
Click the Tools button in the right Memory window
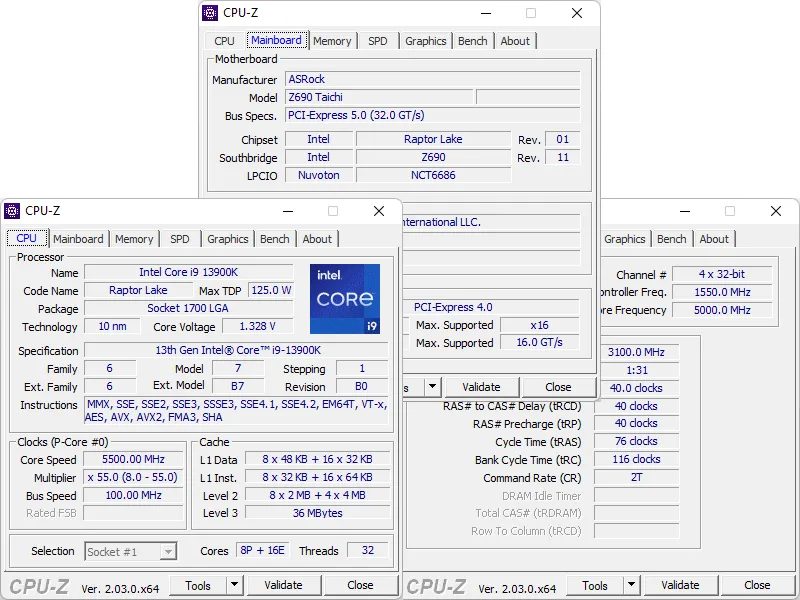click(595, 585)
